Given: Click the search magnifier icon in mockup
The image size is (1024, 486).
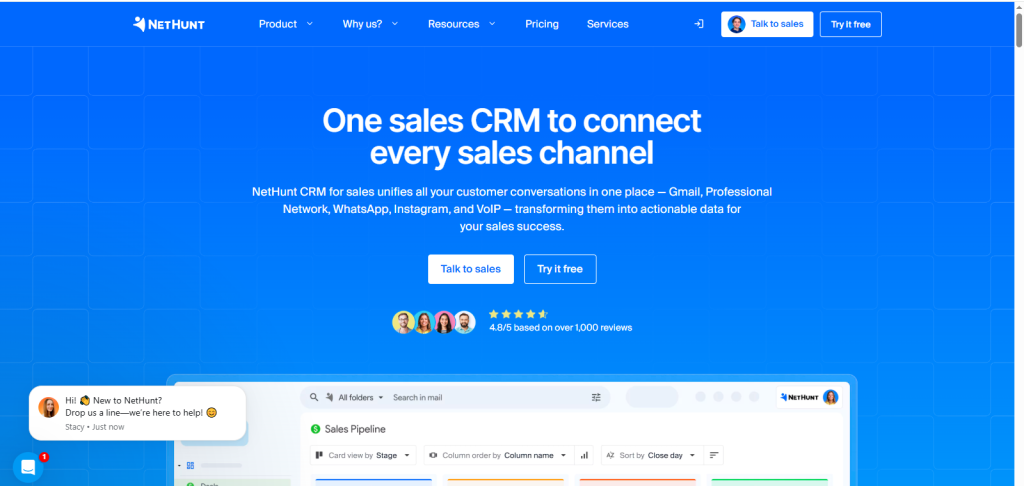Looking at the screenshot, I should [x=314, y=397].
